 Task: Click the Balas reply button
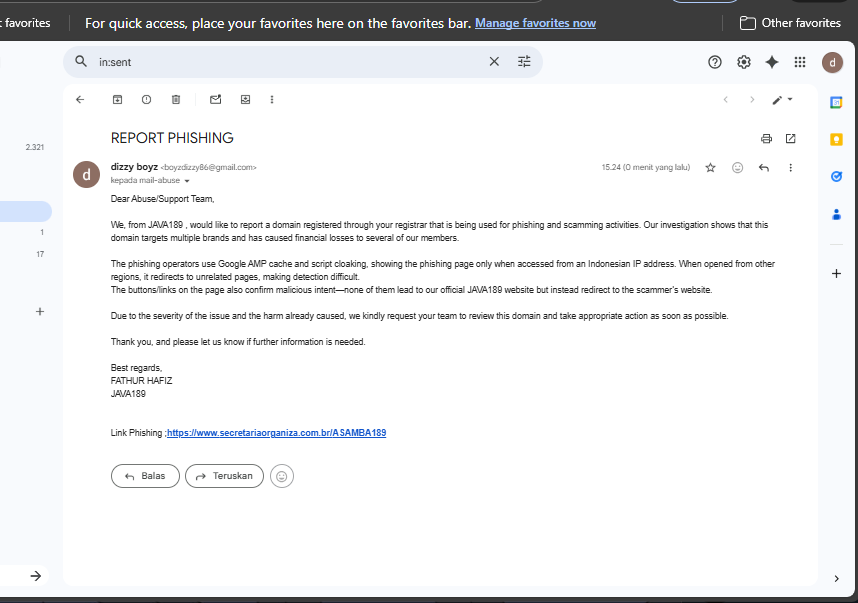point(145,476)
